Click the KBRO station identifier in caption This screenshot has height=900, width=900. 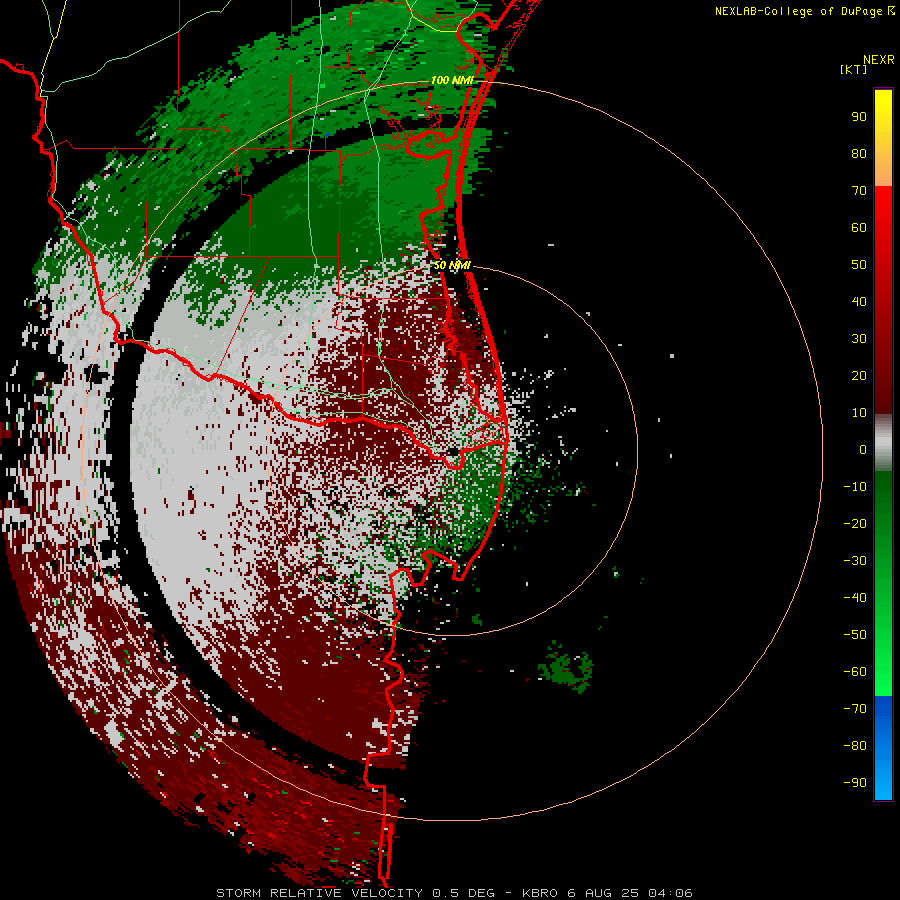click(540, 893)
